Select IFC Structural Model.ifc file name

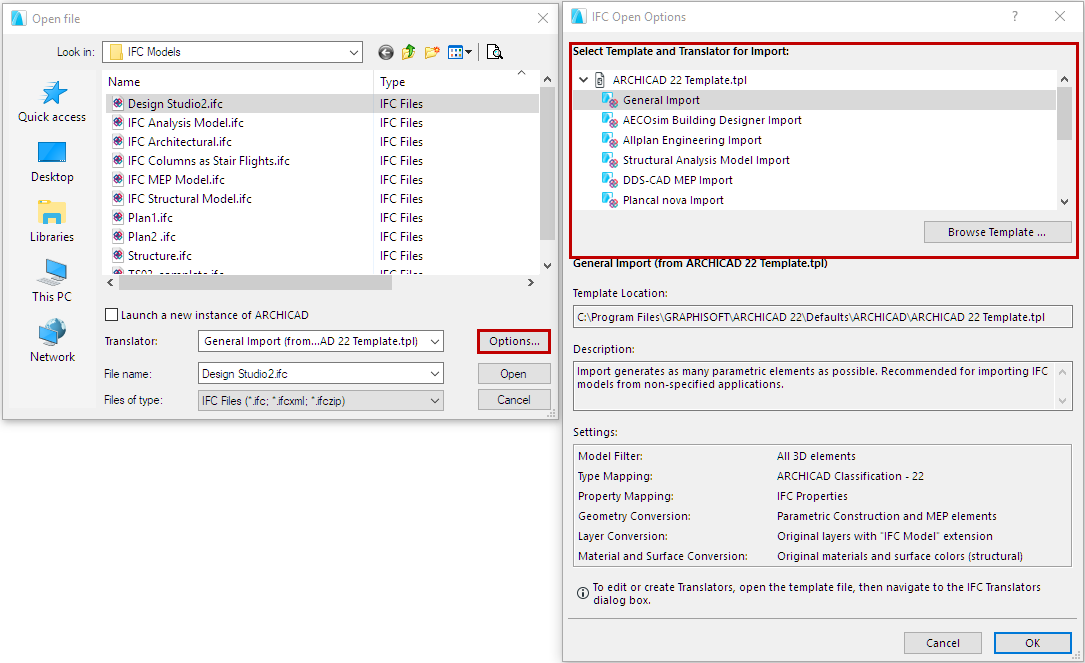190,199
